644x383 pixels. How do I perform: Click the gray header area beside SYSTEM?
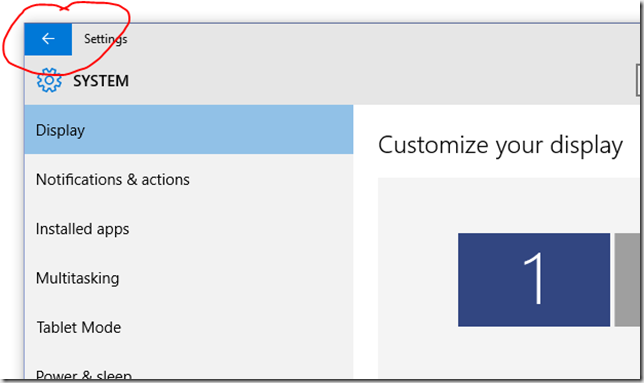(x=370, y=80)
